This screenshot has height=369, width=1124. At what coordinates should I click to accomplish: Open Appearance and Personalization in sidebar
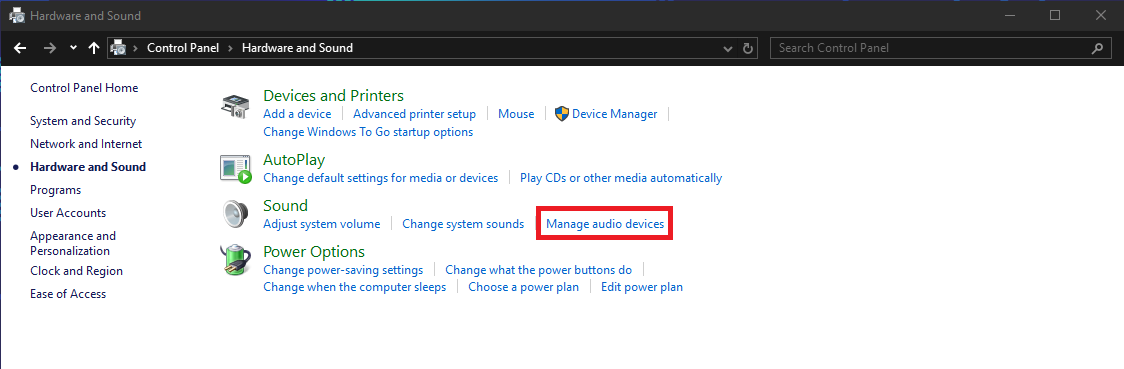[x=72, y=244]
